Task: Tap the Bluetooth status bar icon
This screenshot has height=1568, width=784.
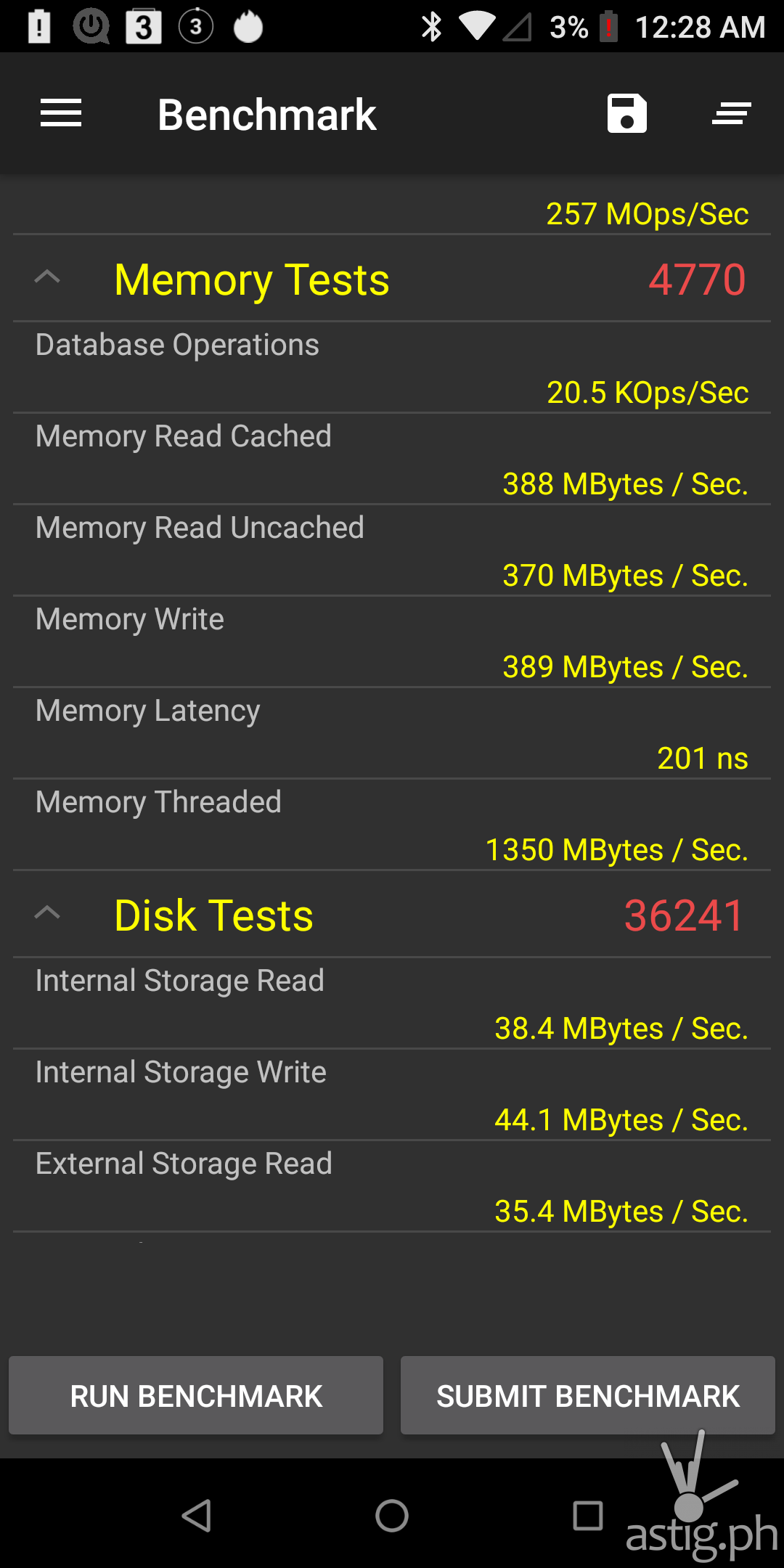Action: click(x=431, y=28)
